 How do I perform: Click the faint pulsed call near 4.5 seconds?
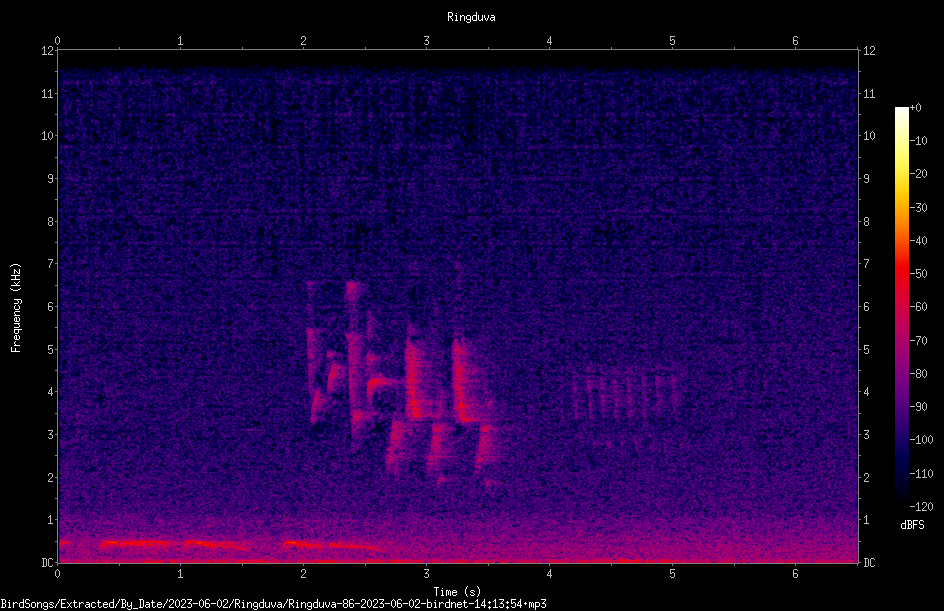(624, 397)
